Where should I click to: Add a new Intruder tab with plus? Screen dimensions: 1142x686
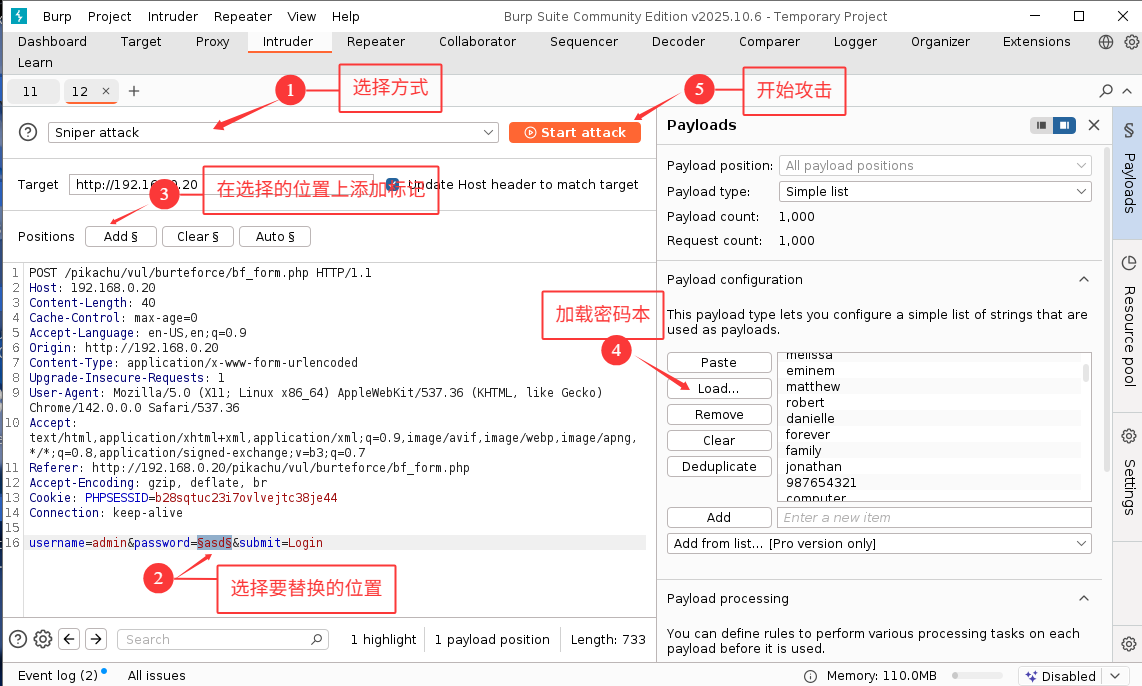134,91
